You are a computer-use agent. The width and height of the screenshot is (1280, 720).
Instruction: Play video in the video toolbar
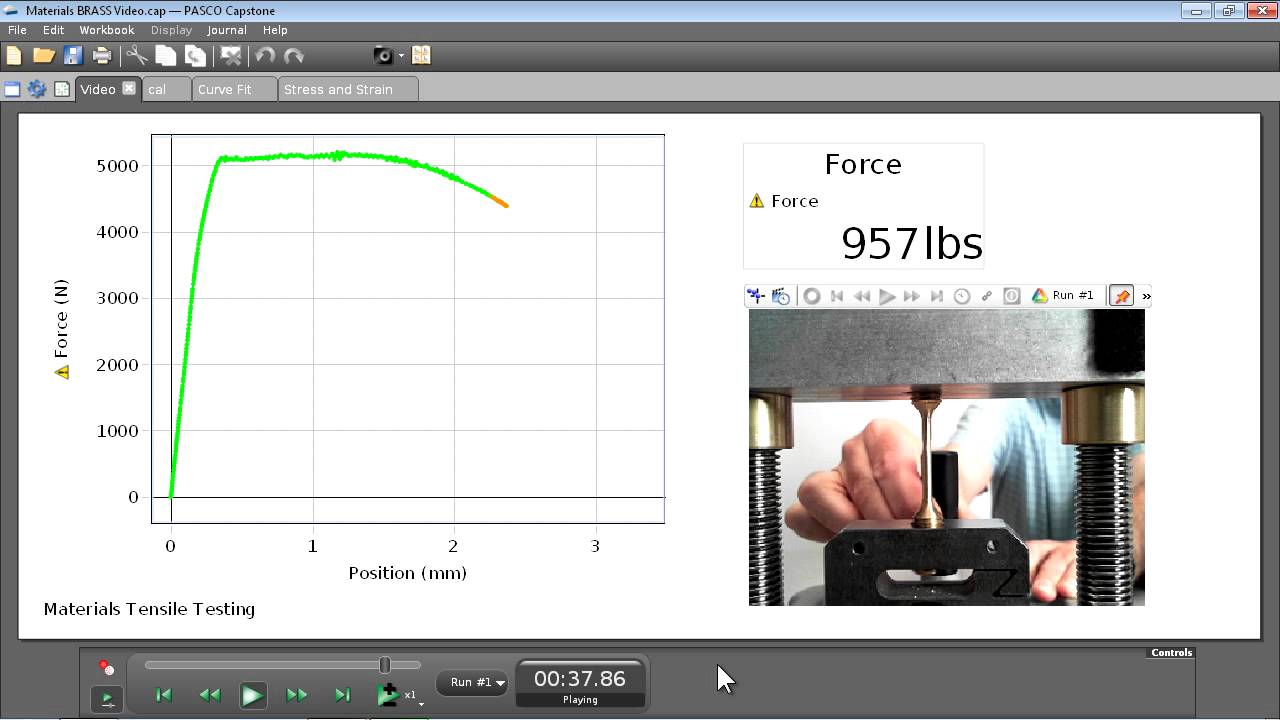click(887, 296)
